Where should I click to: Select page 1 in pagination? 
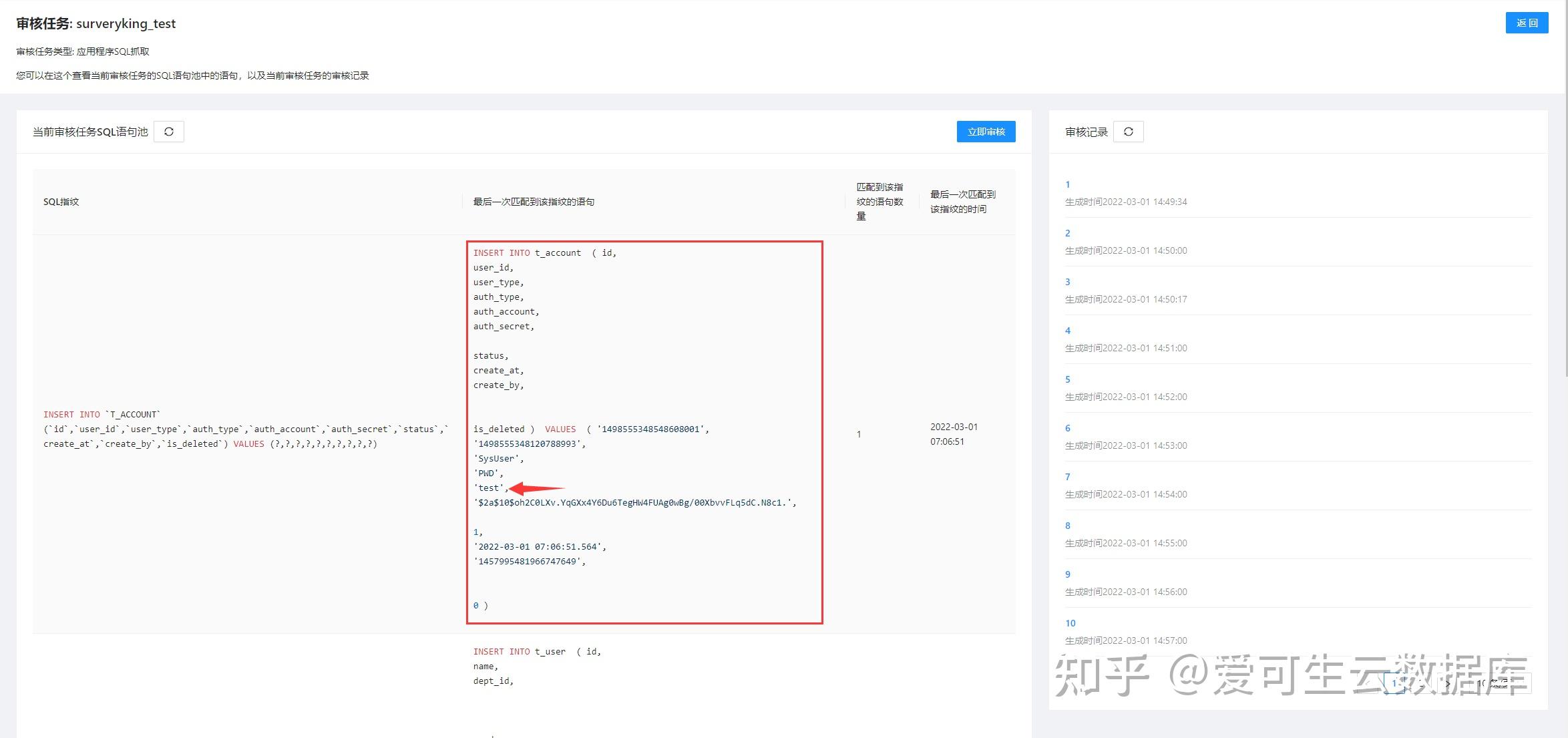pyautogui.click(x=1394, y=683)
